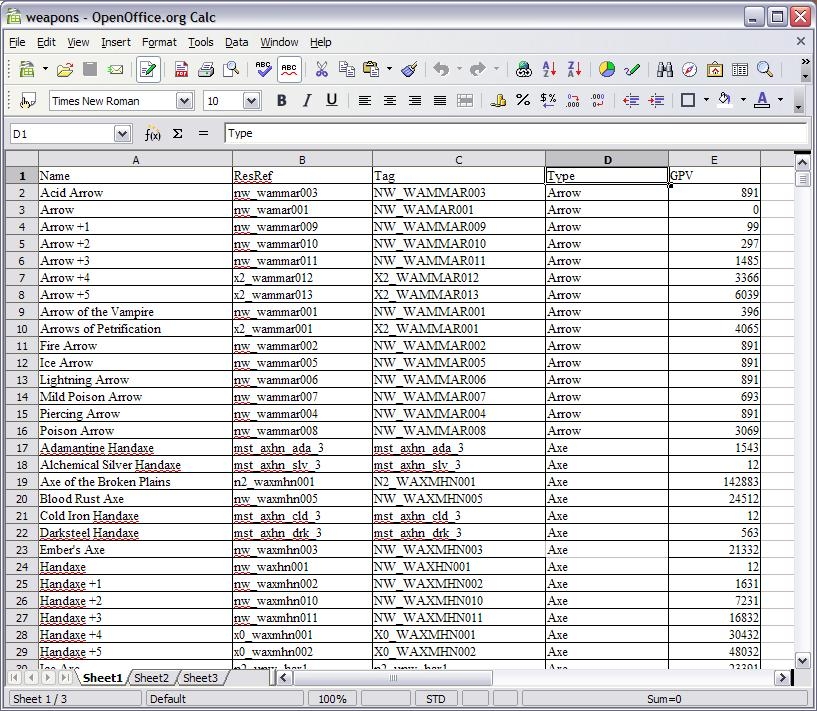Click the Find & Replace binoculars icon
The image size is (817, 711).
(x=665, y=70)
